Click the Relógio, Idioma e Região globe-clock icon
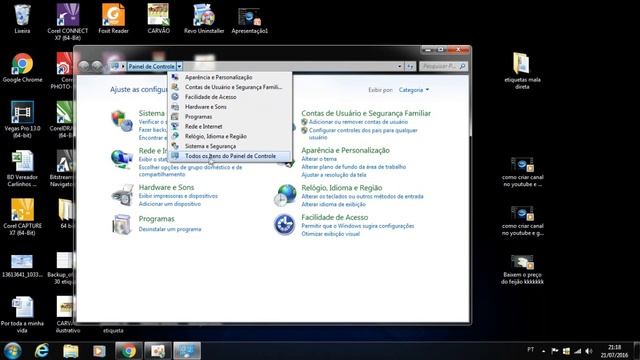This screenshot has width=640, height=360. coord(285,195)
